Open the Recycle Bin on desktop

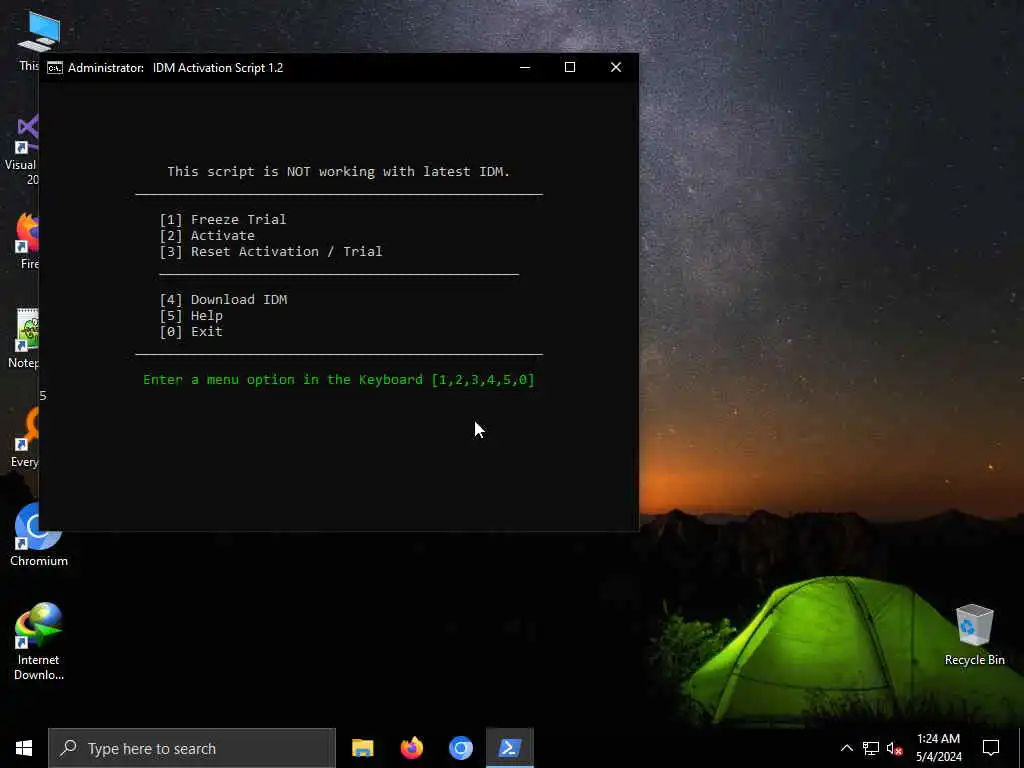point(974,635)
